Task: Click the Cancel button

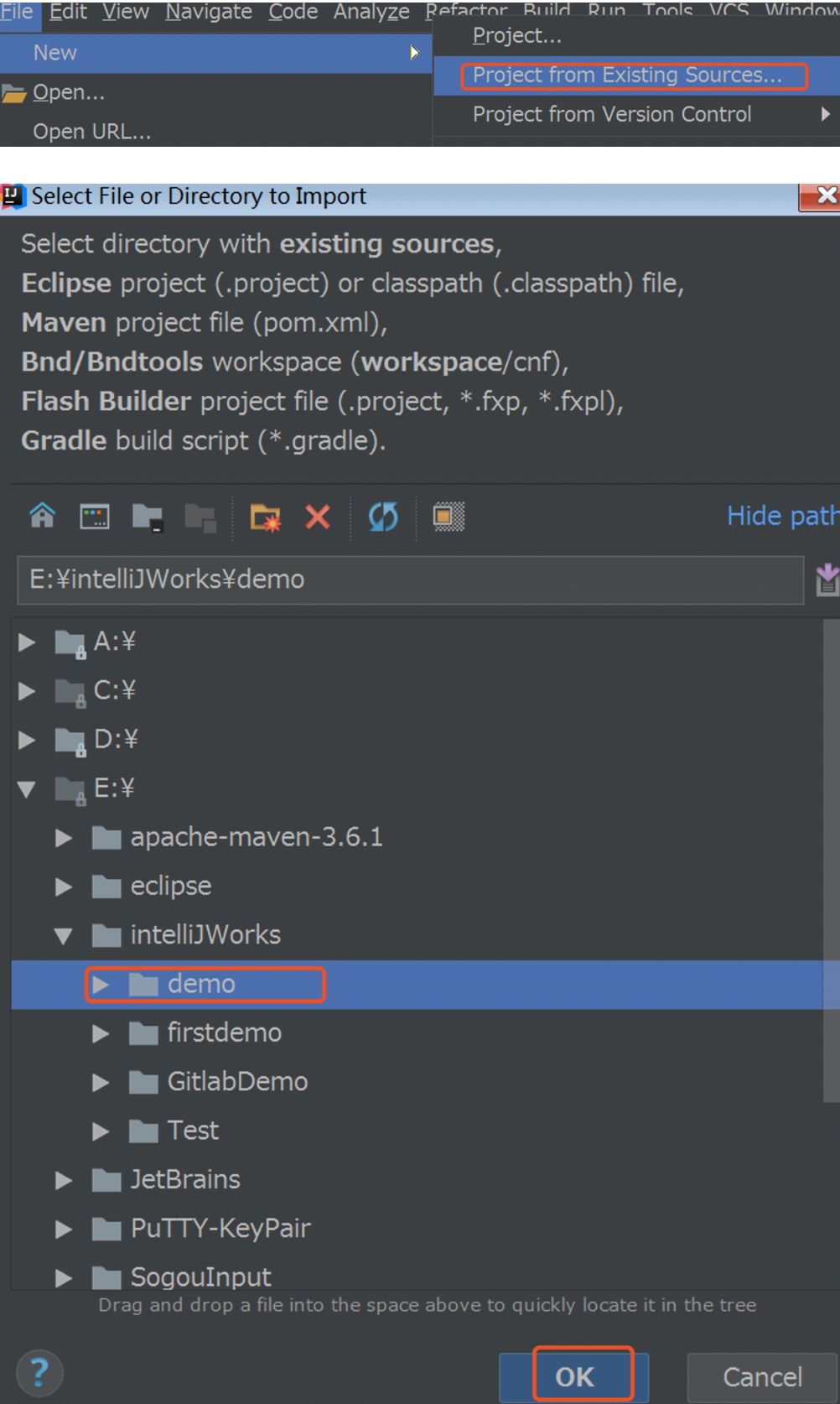Action: tap(763, 1376)
